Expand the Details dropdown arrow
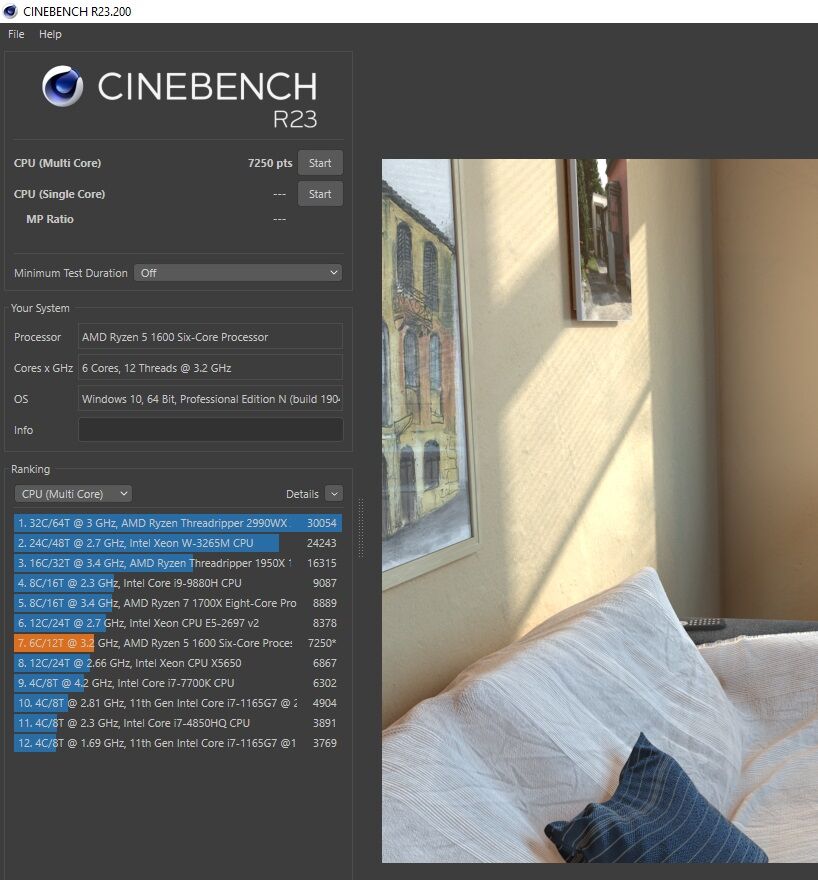 (334, 494)
